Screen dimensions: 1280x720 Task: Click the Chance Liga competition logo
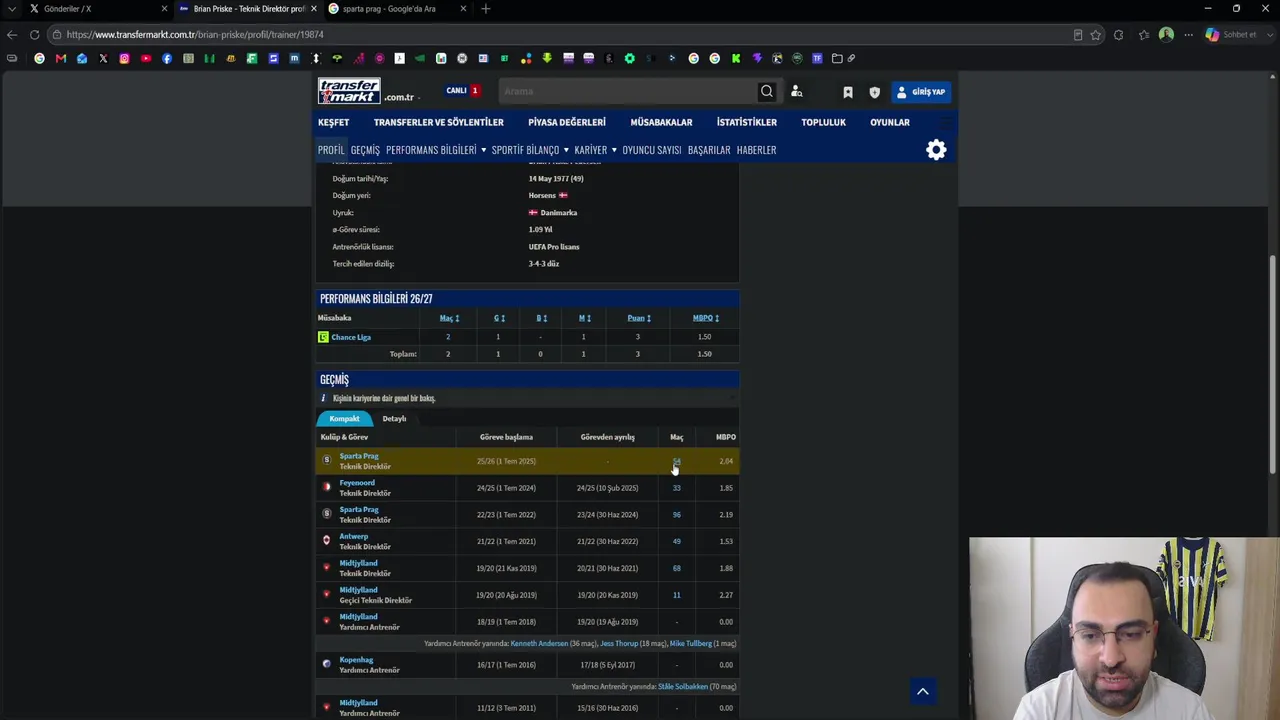pyautogui.click(x=323, y=337)
